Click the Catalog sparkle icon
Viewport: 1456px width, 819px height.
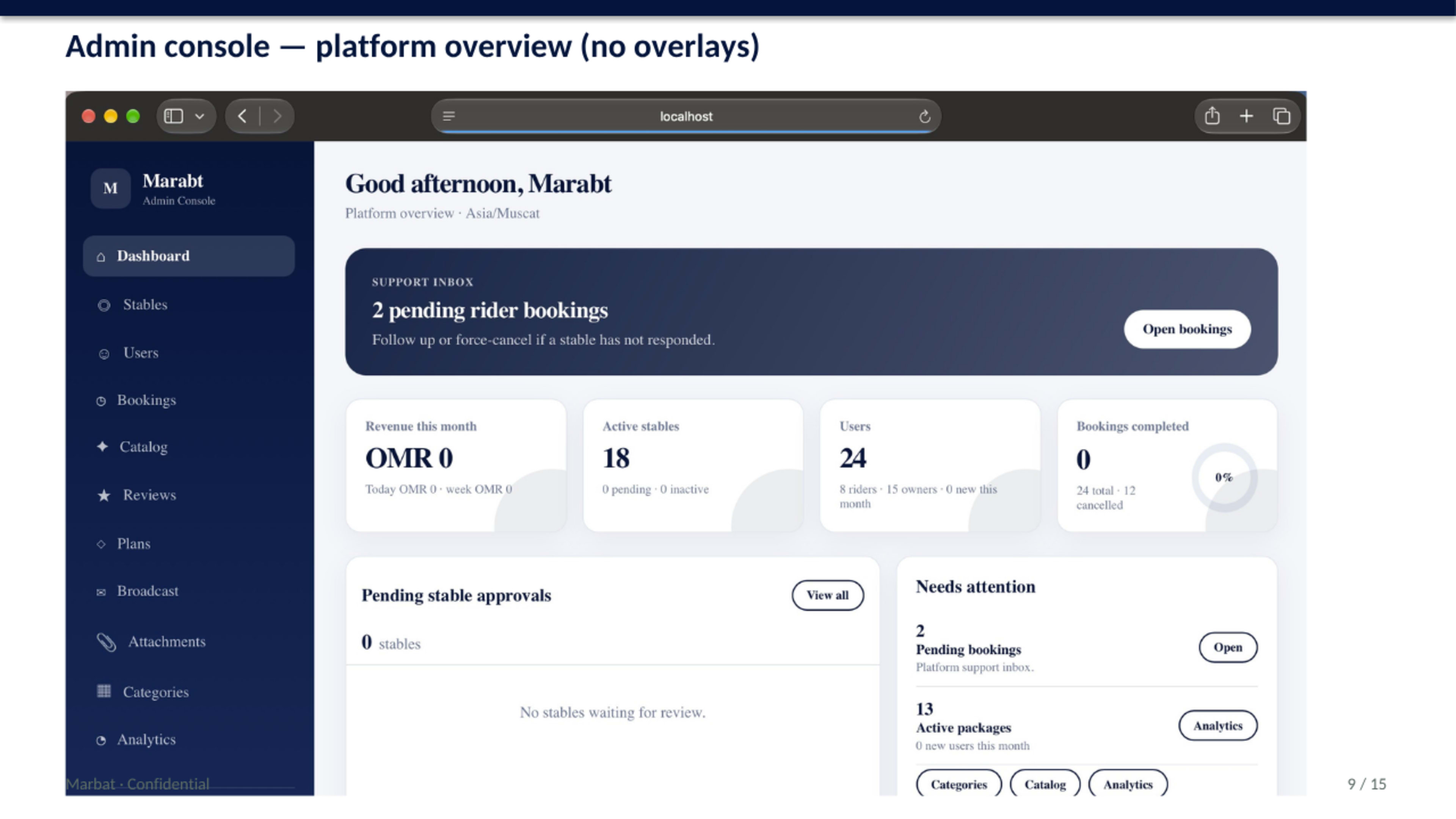(x=102, y=447)
